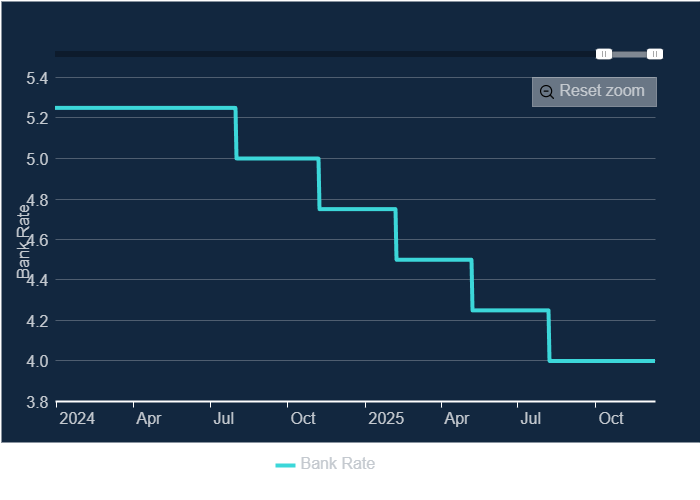Image resolution: width=700 pixels, height=500 pixels.
Task: Click the dark range slider track
Action: point(320,54)
